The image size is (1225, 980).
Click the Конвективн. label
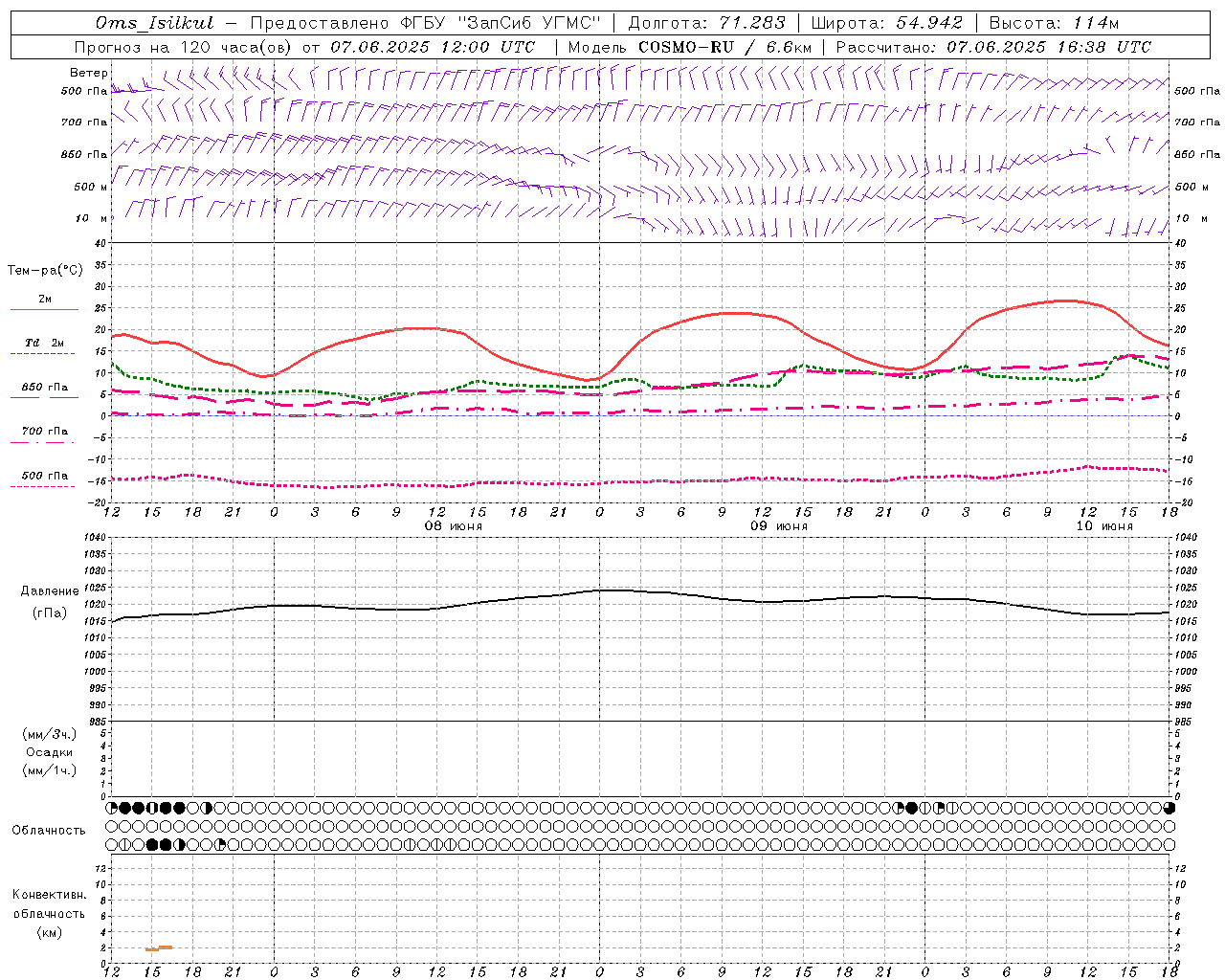click(50, 895)
